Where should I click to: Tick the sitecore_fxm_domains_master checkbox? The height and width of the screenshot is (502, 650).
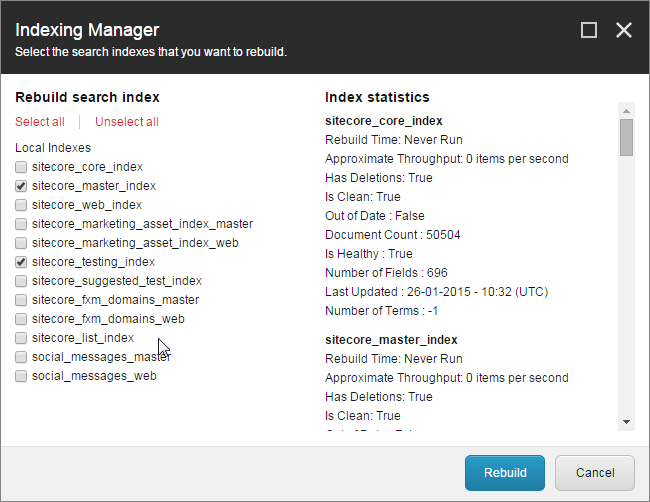[x=21, y=300]
